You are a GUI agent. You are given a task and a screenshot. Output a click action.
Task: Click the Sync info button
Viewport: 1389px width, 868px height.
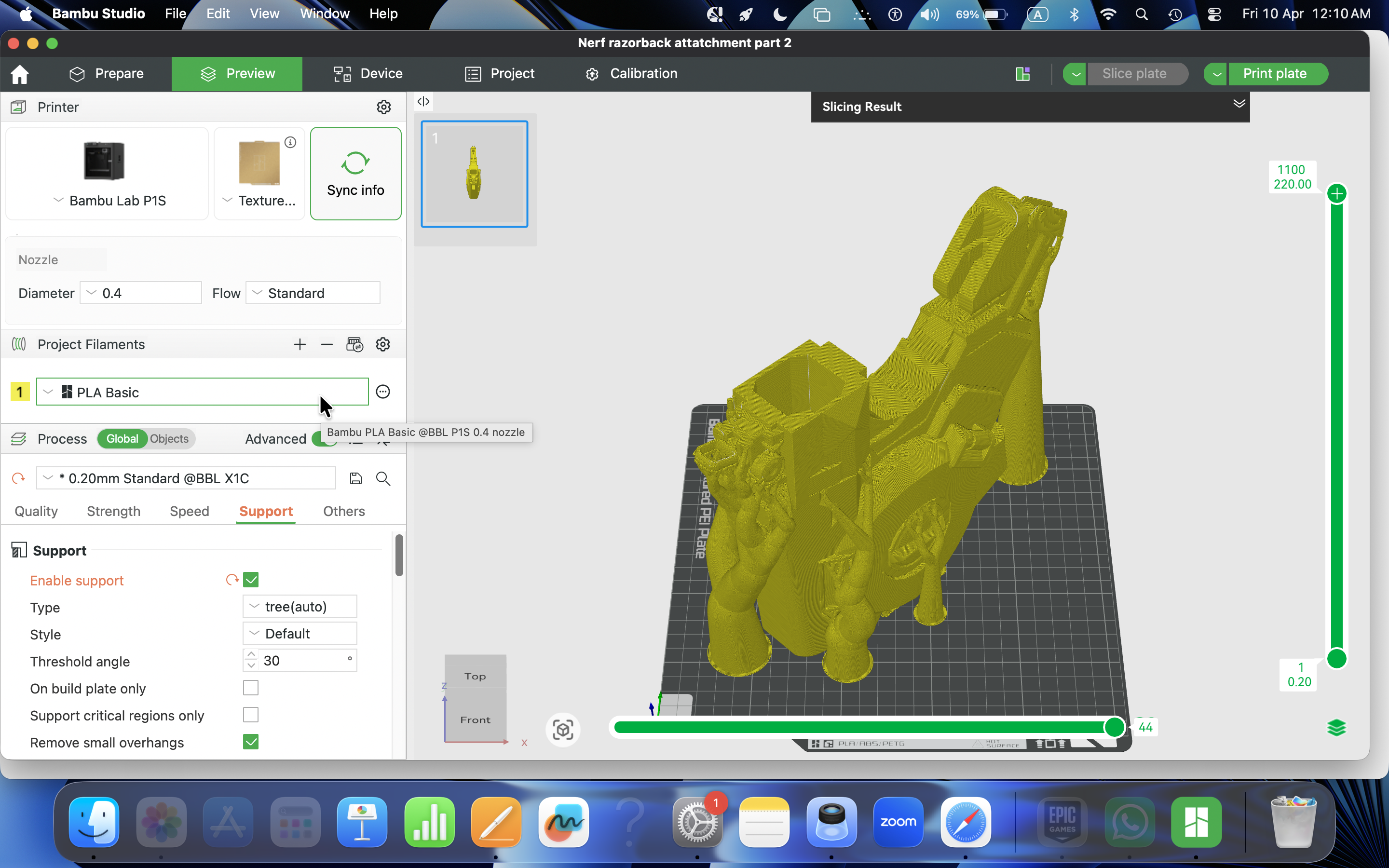click(x=355, y=174)
